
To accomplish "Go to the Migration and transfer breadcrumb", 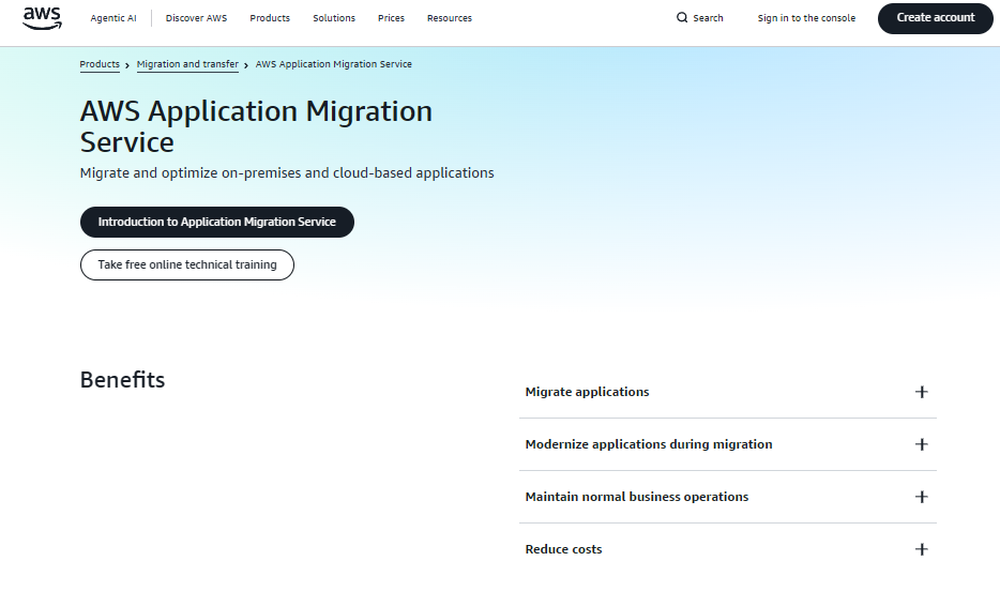I will pyautogui.click(x=188, y=64).
